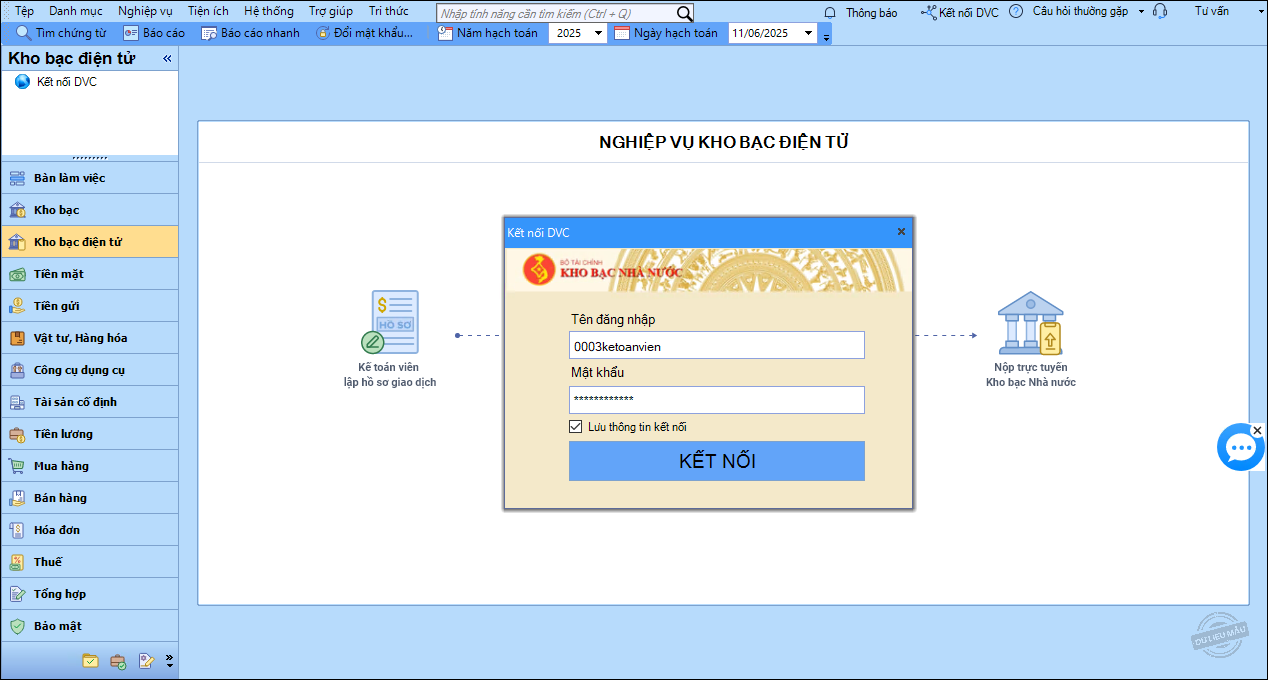Open the Tiện ích menu
Viewport: 1268px width, 680px height.
tap(208, 11)
